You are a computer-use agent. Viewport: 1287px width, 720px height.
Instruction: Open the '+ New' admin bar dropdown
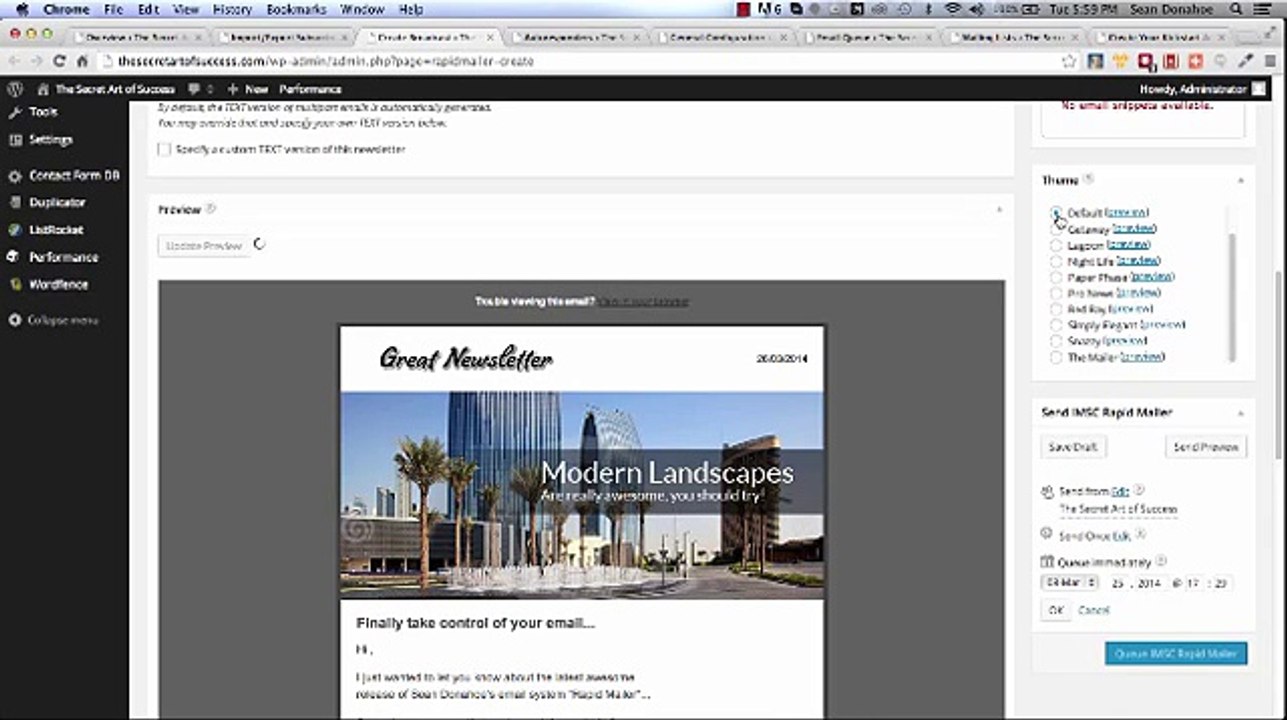click(x=248, y=89)
